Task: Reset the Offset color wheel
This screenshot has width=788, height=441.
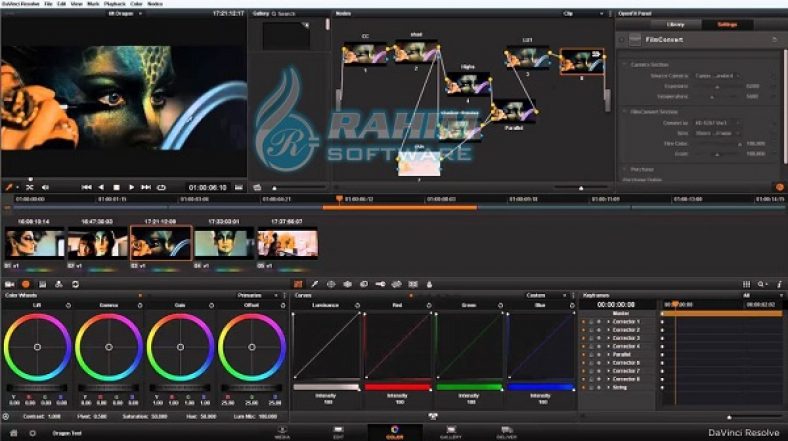Action: click(x=283, y=305)
